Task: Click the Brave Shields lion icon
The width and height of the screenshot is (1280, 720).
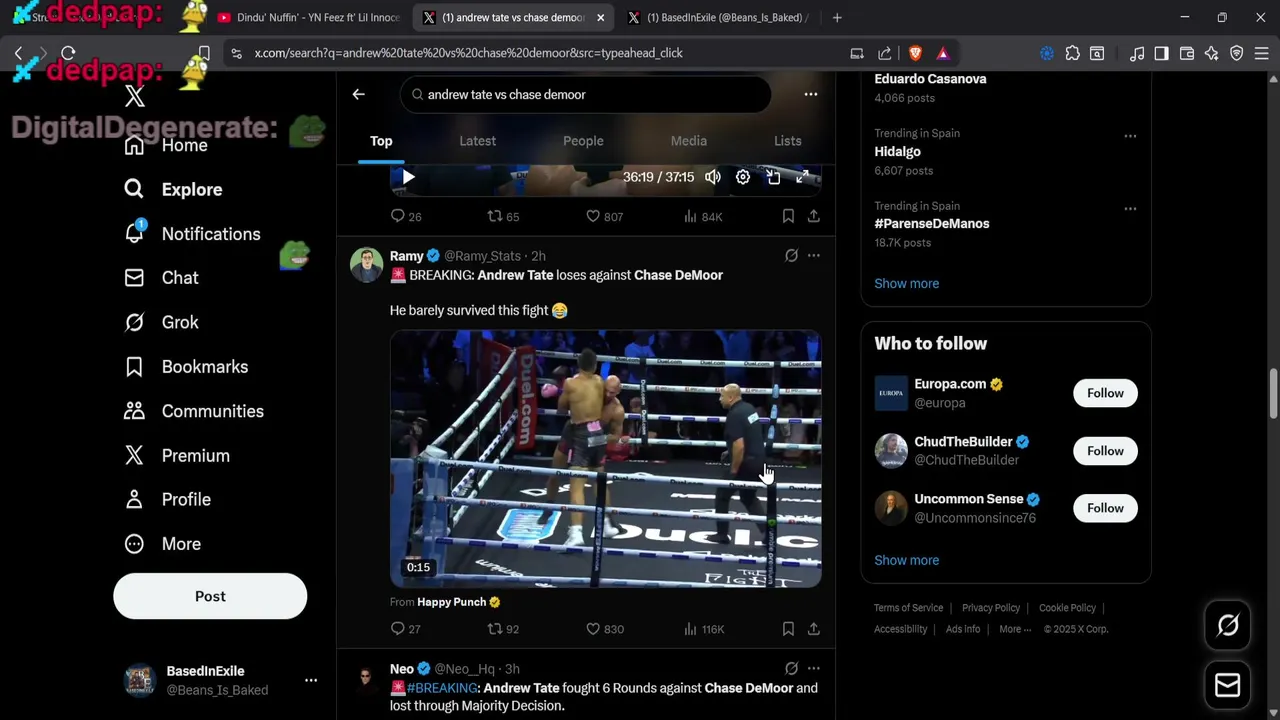Action: pyautogui.click(x=915, y=53)
